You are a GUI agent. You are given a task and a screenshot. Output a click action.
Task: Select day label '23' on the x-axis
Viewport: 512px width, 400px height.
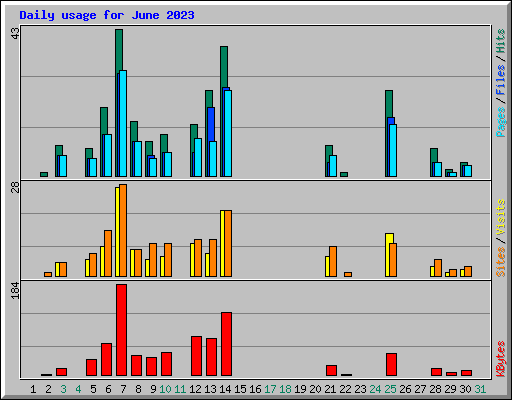tap(360, 389)
